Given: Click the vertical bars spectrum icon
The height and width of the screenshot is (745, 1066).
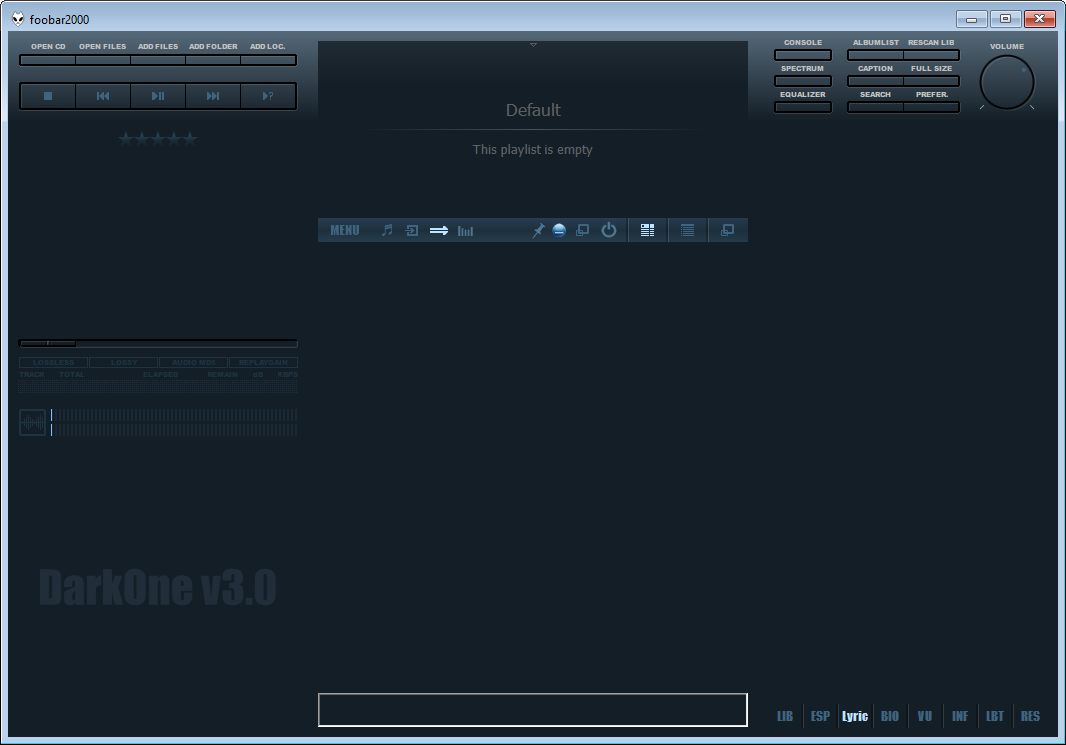Looking at the screenshot, I should [466, 231].
